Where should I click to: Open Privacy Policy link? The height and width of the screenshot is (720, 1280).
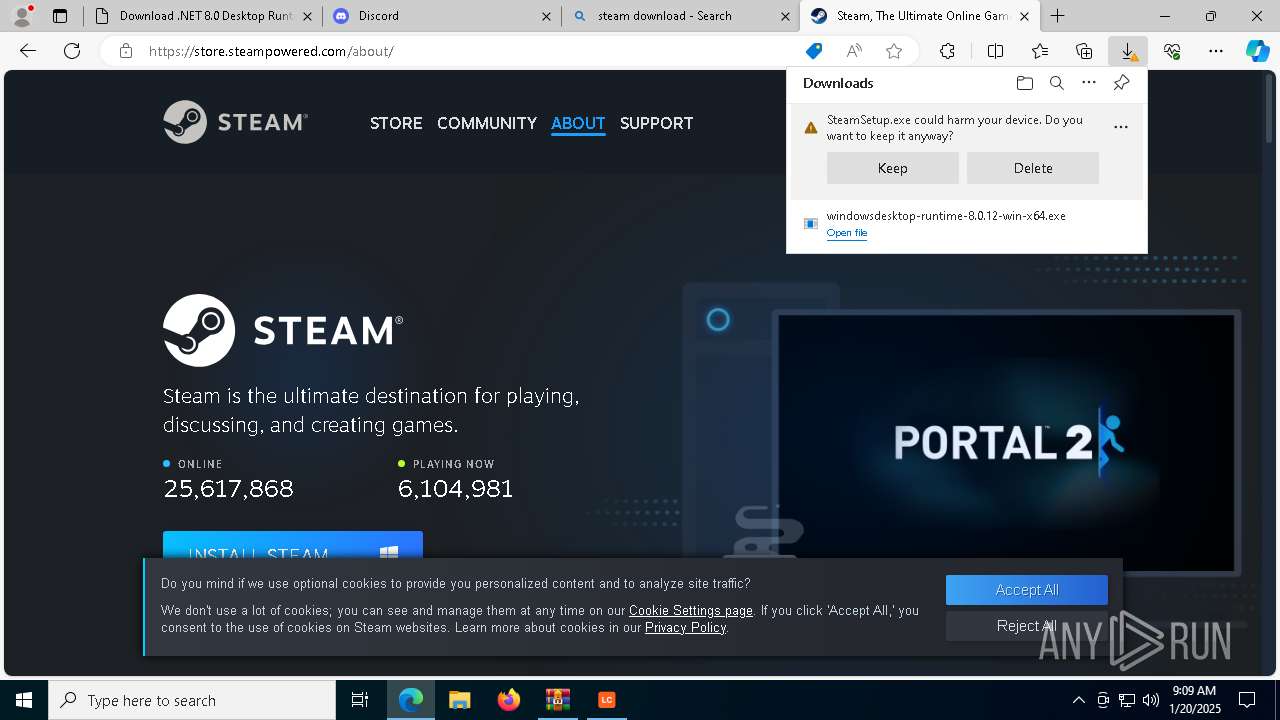[x=685, y=627]
